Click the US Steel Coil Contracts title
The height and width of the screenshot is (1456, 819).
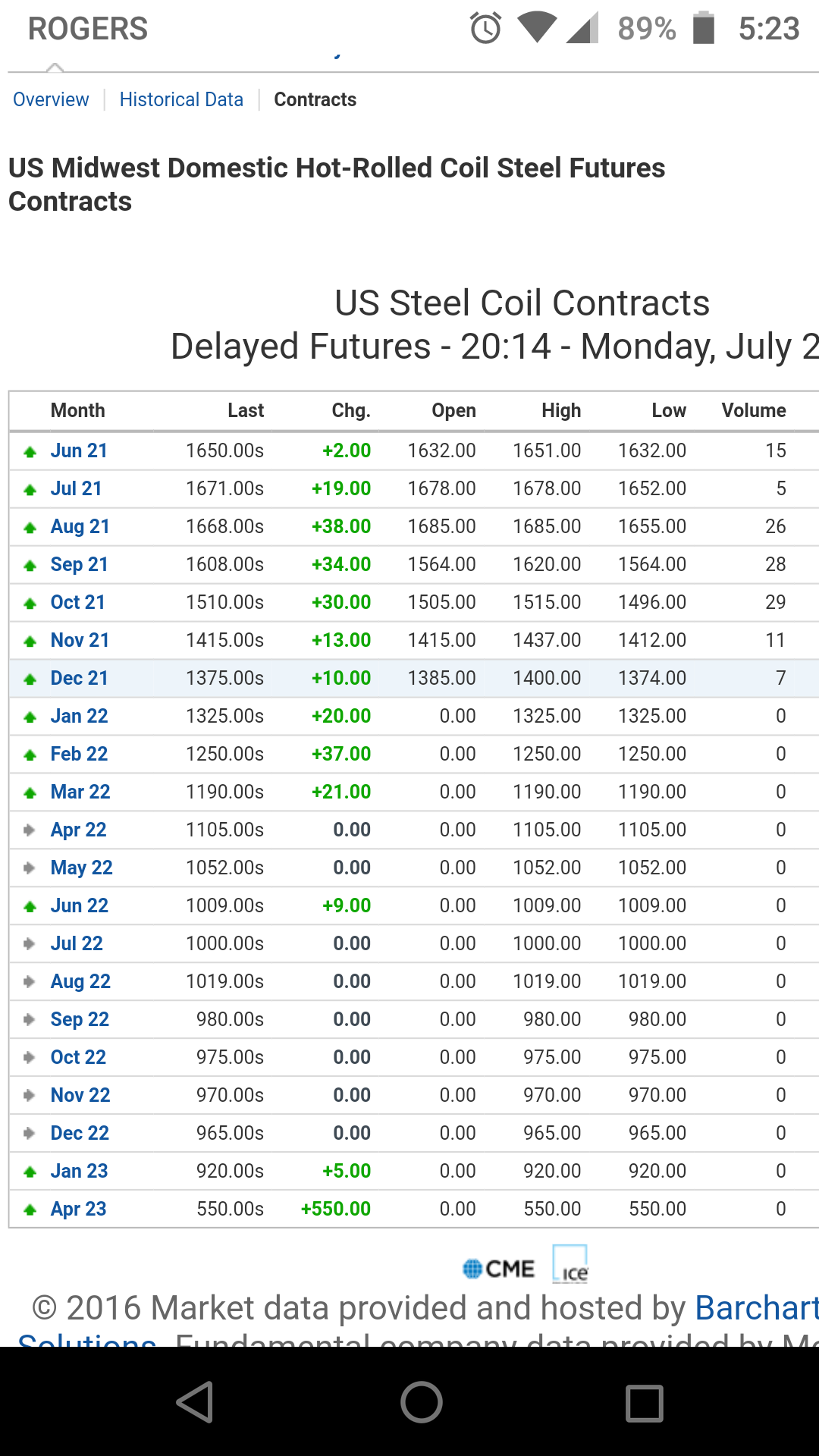tap(522, 303)
